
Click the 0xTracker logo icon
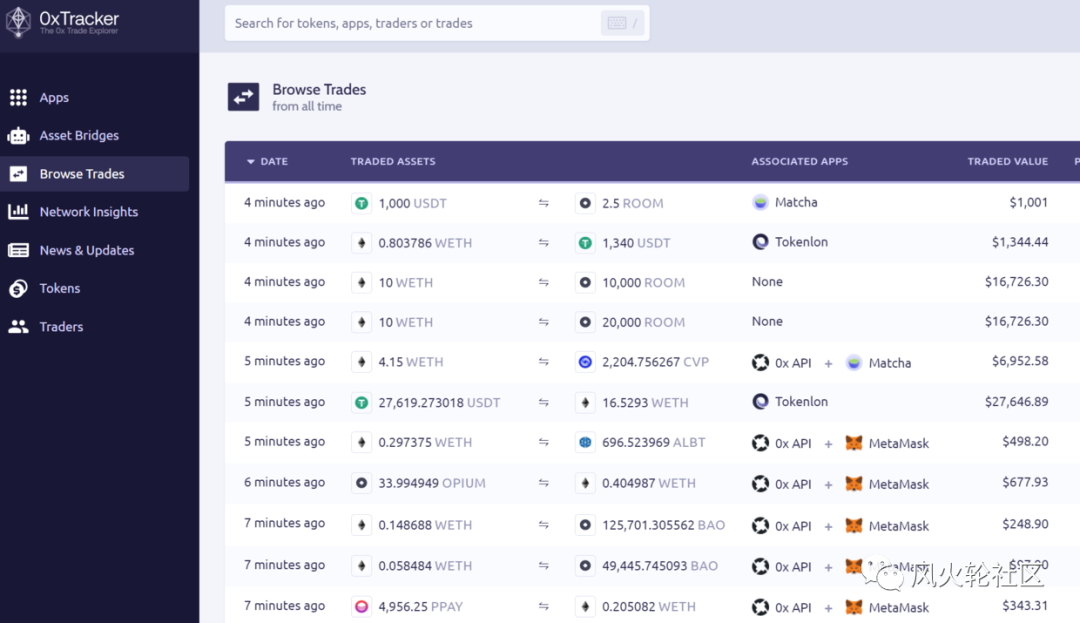coord(18,22)
